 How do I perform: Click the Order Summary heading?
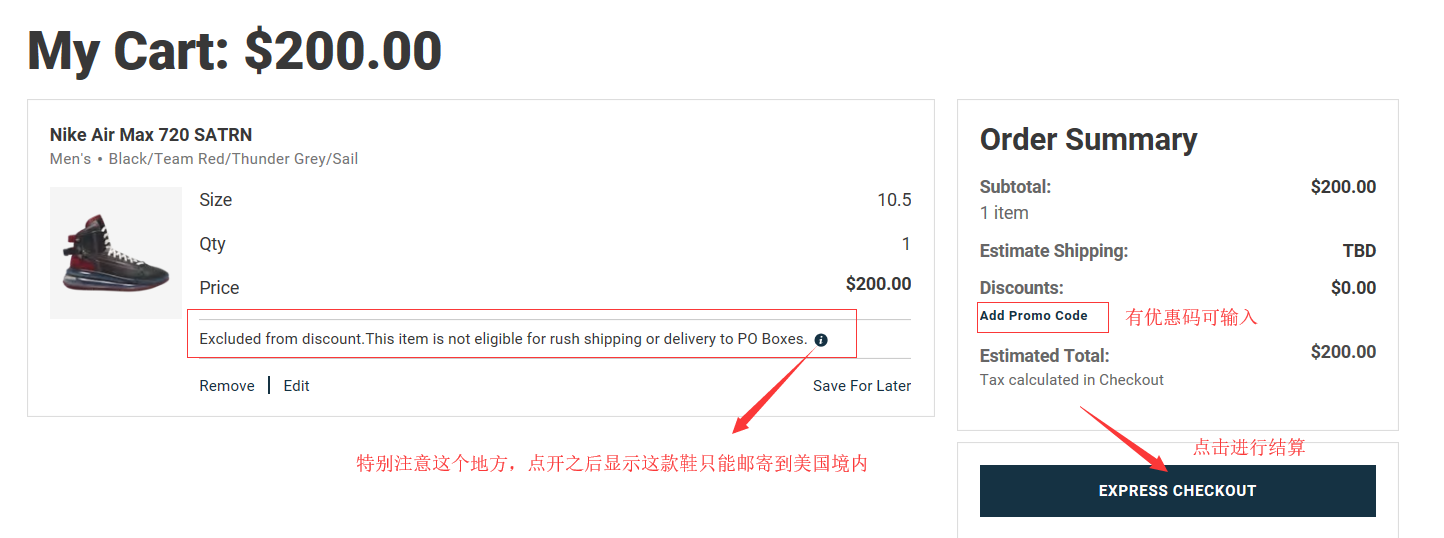click(x=1088, y=140)
